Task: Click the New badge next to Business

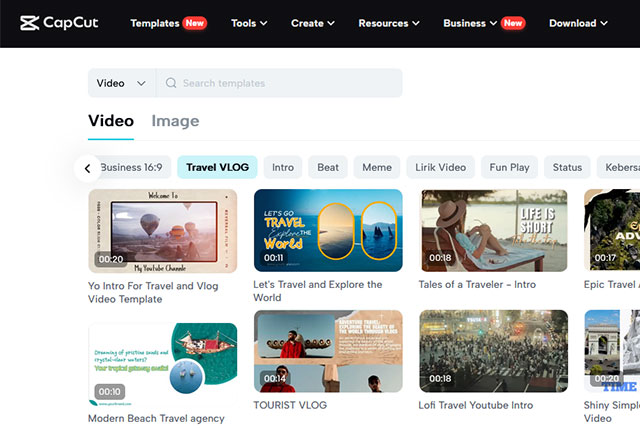Action: pos(513,23)
